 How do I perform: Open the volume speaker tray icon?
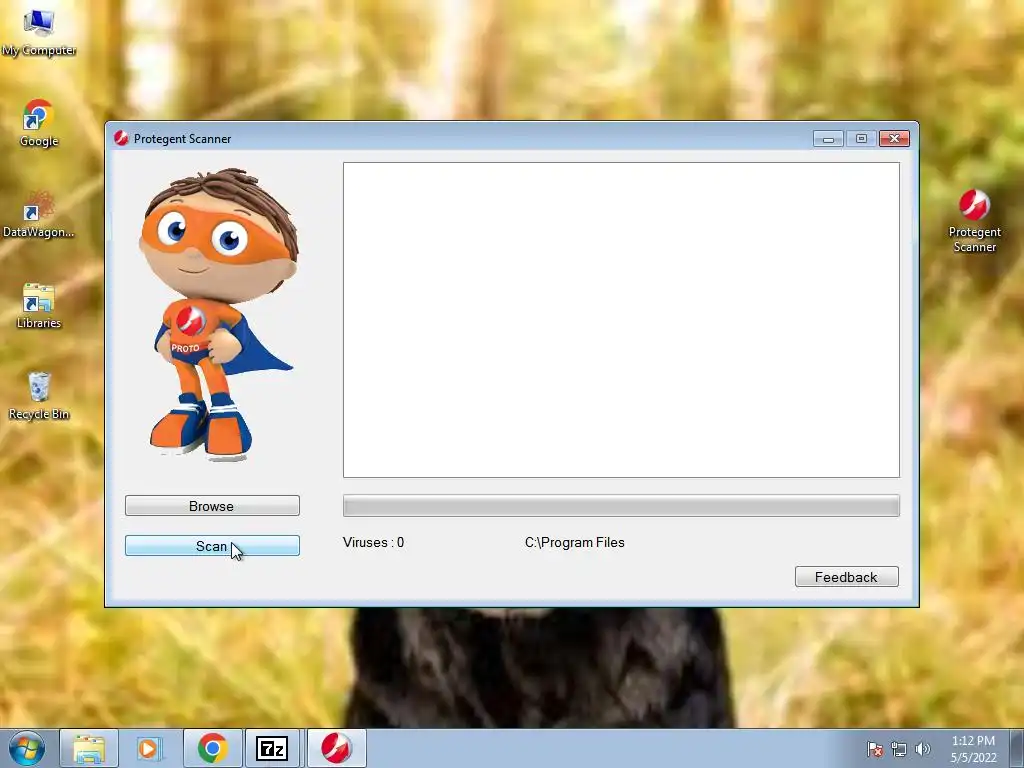click(922, 749)
